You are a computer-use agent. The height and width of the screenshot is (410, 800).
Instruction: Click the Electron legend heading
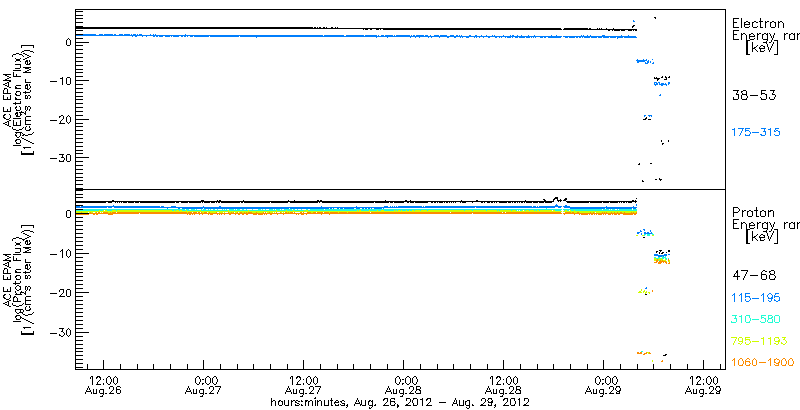click(758, 23)
